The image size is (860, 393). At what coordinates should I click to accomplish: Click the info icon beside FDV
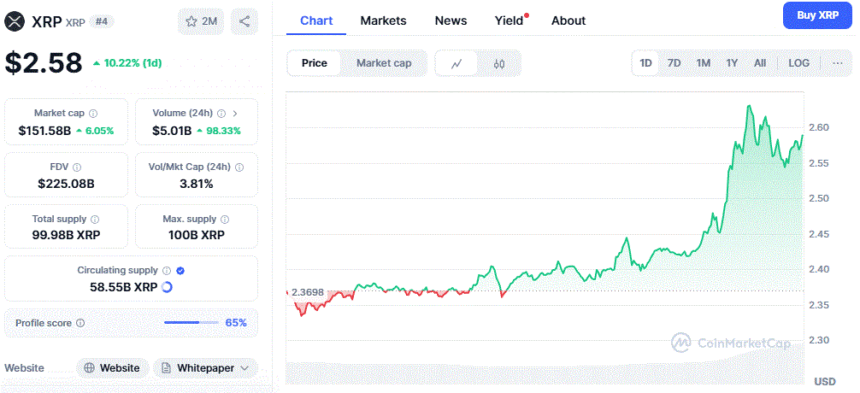tap(77, 167)
